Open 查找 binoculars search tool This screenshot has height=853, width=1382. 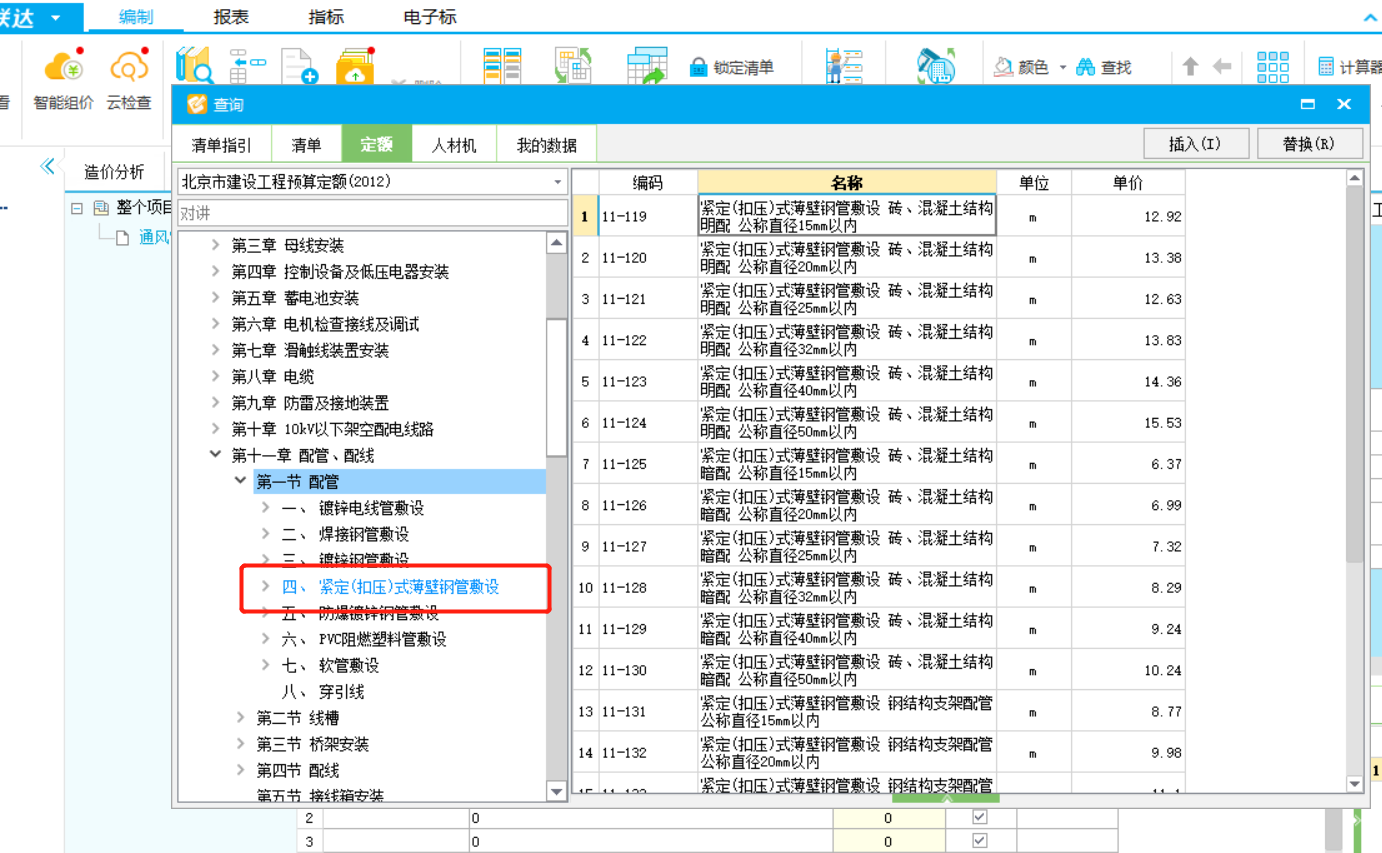pyautogui.click(x=1104, y=68)
